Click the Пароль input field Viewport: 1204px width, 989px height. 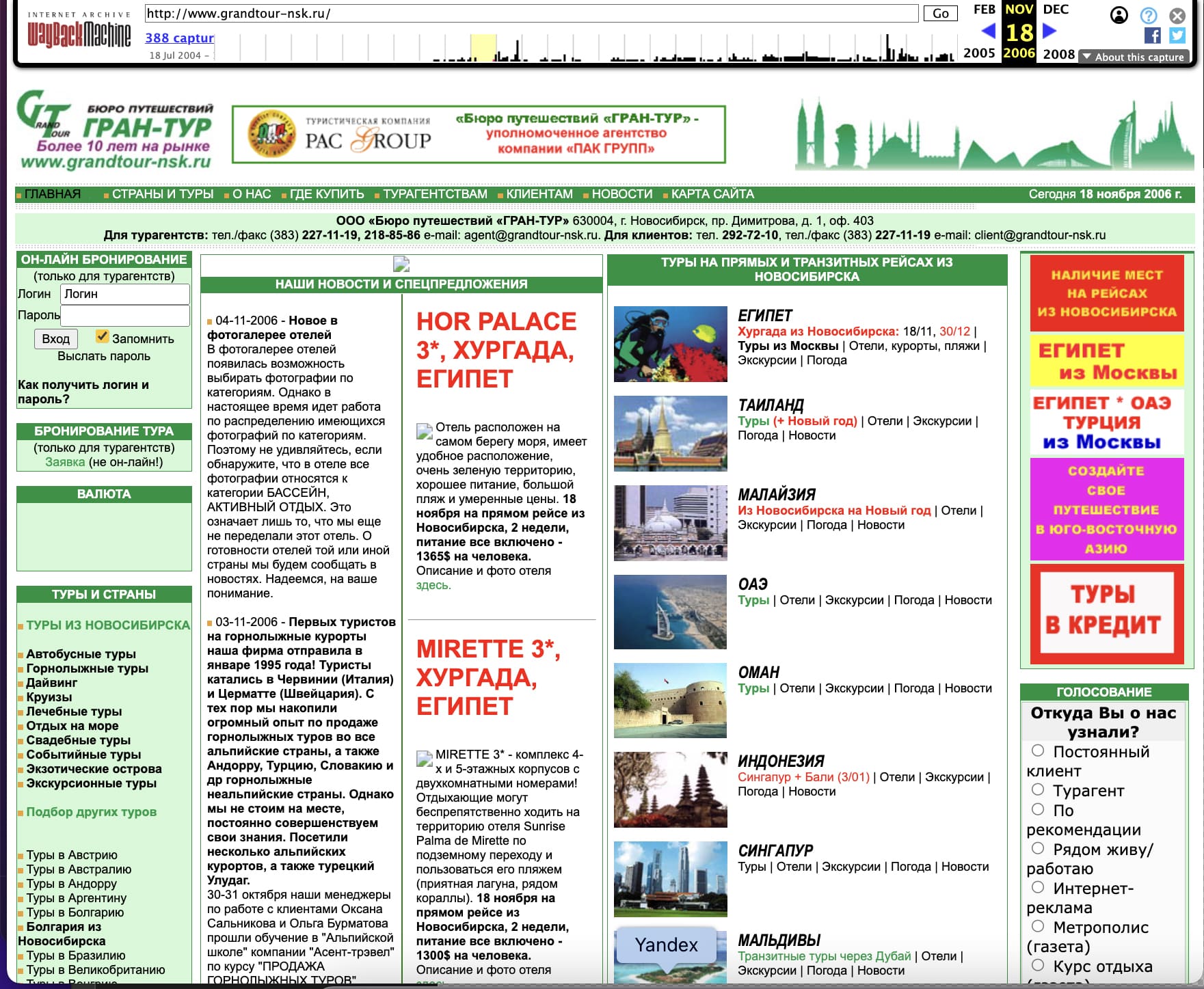pyautogui.click(x=125, y=315)
